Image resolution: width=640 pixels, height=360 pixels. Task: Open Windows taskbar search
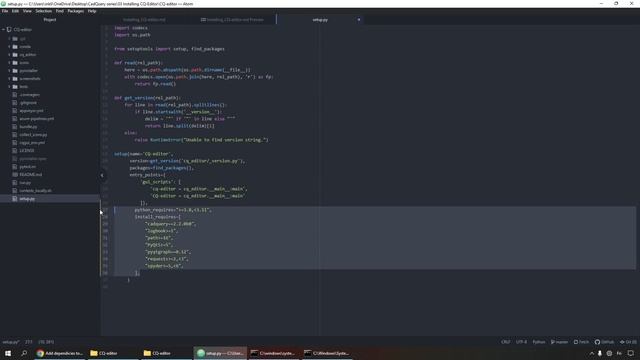pyautogui.click(x=24, y=353)
